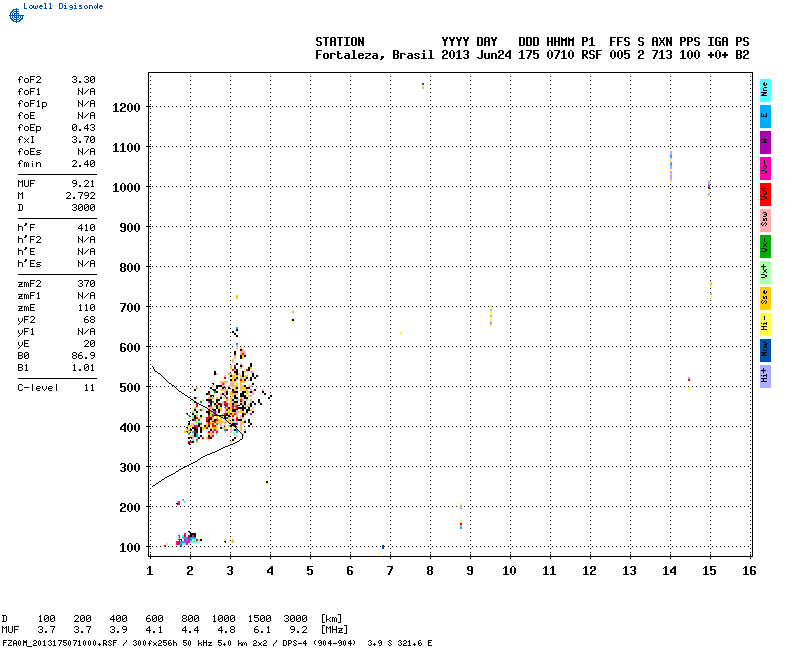Select the cyan NNE legend swatch
Screen dimensions: 800x650
click(765, 91)
